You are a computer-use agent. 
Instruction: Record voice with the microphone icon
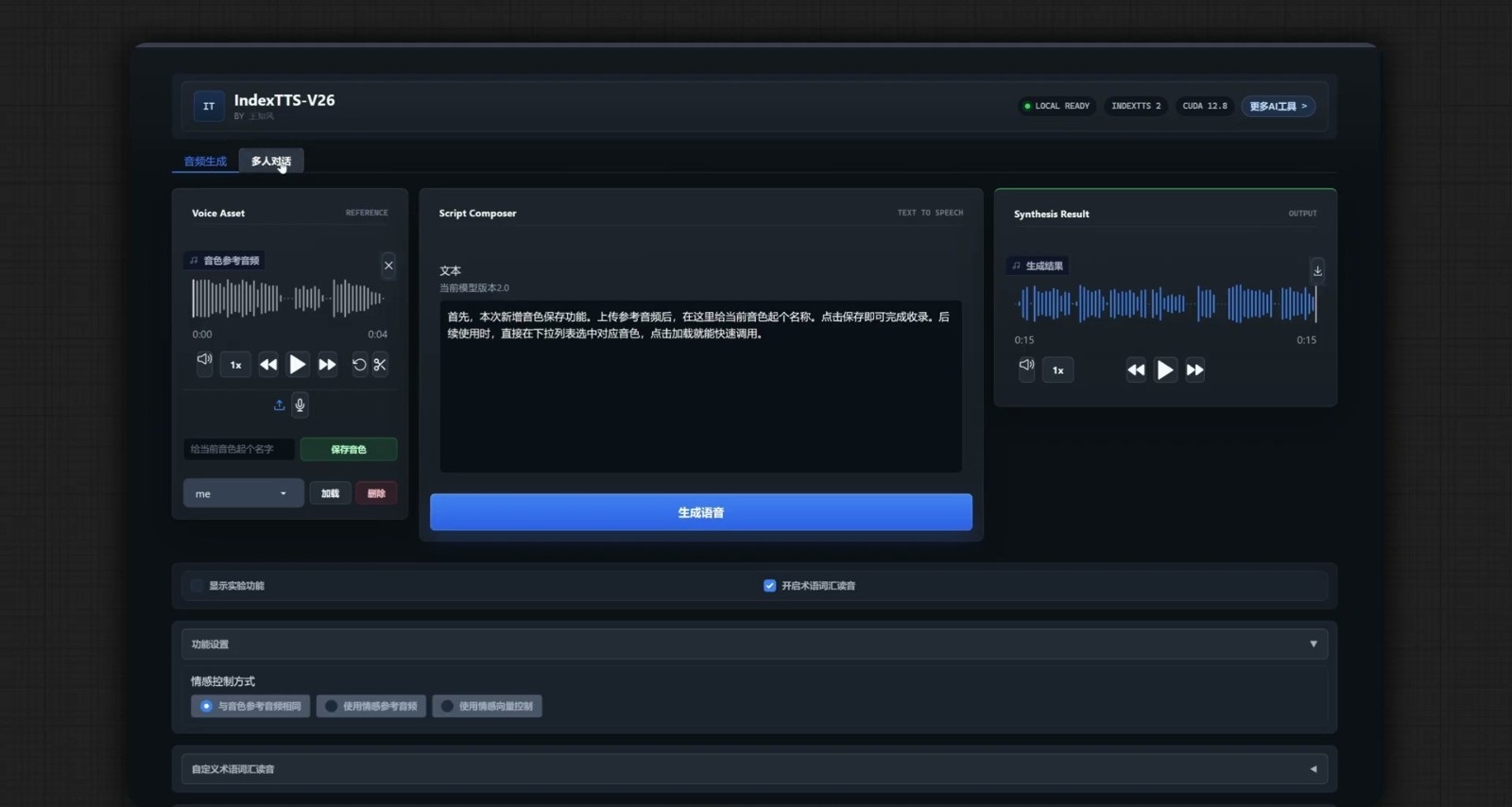(x=300, y=405)
